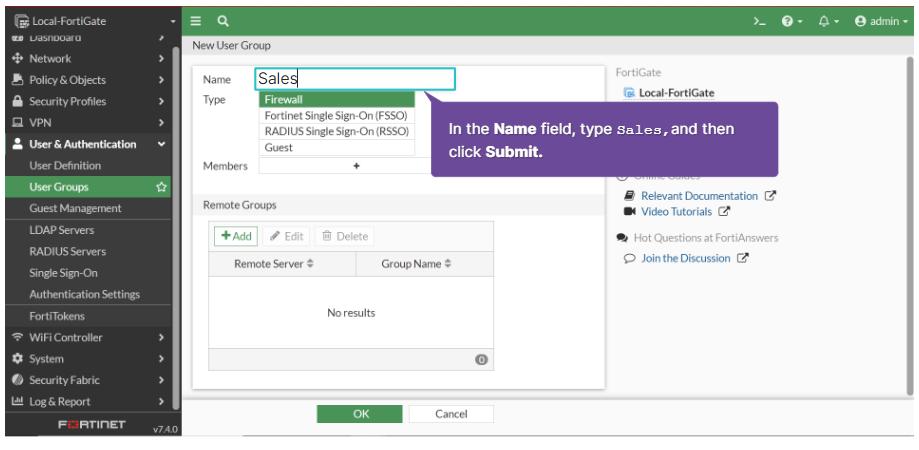Open Video Tutorials link

(676, 212)
